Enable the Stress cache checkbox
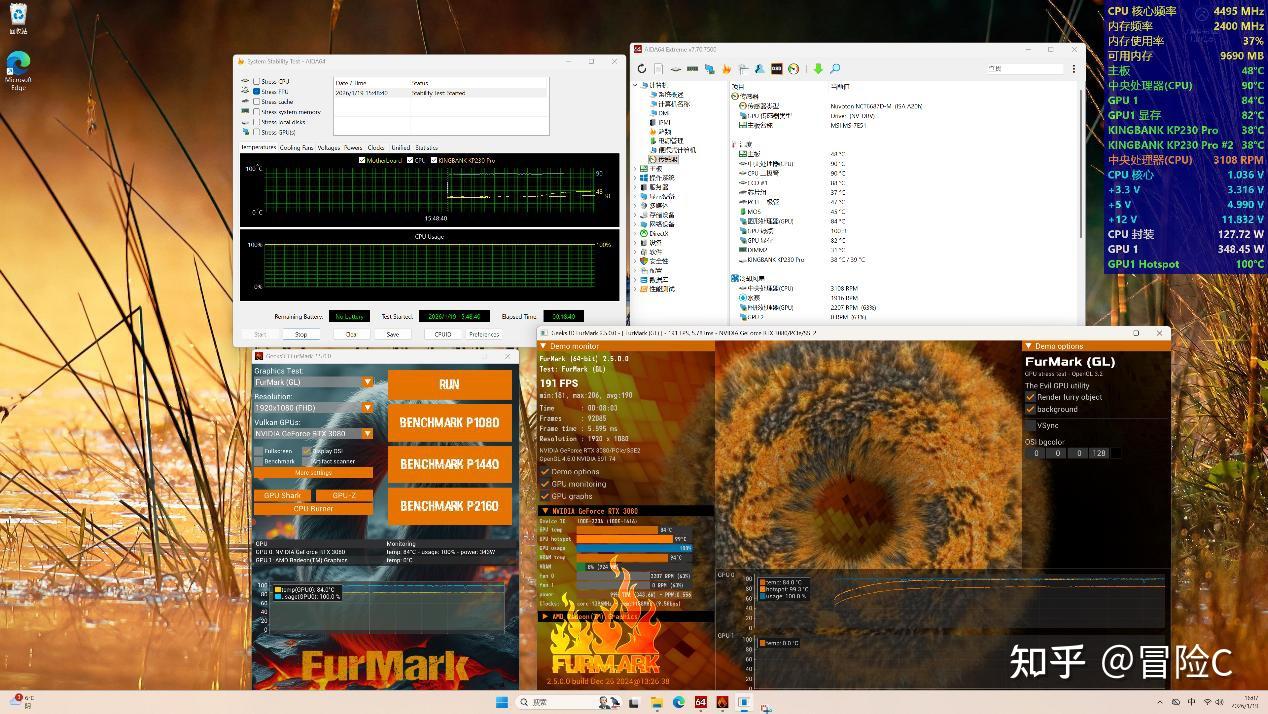Screen dimensions: 1268x714 pyautogui.click(x=257, y=101)
